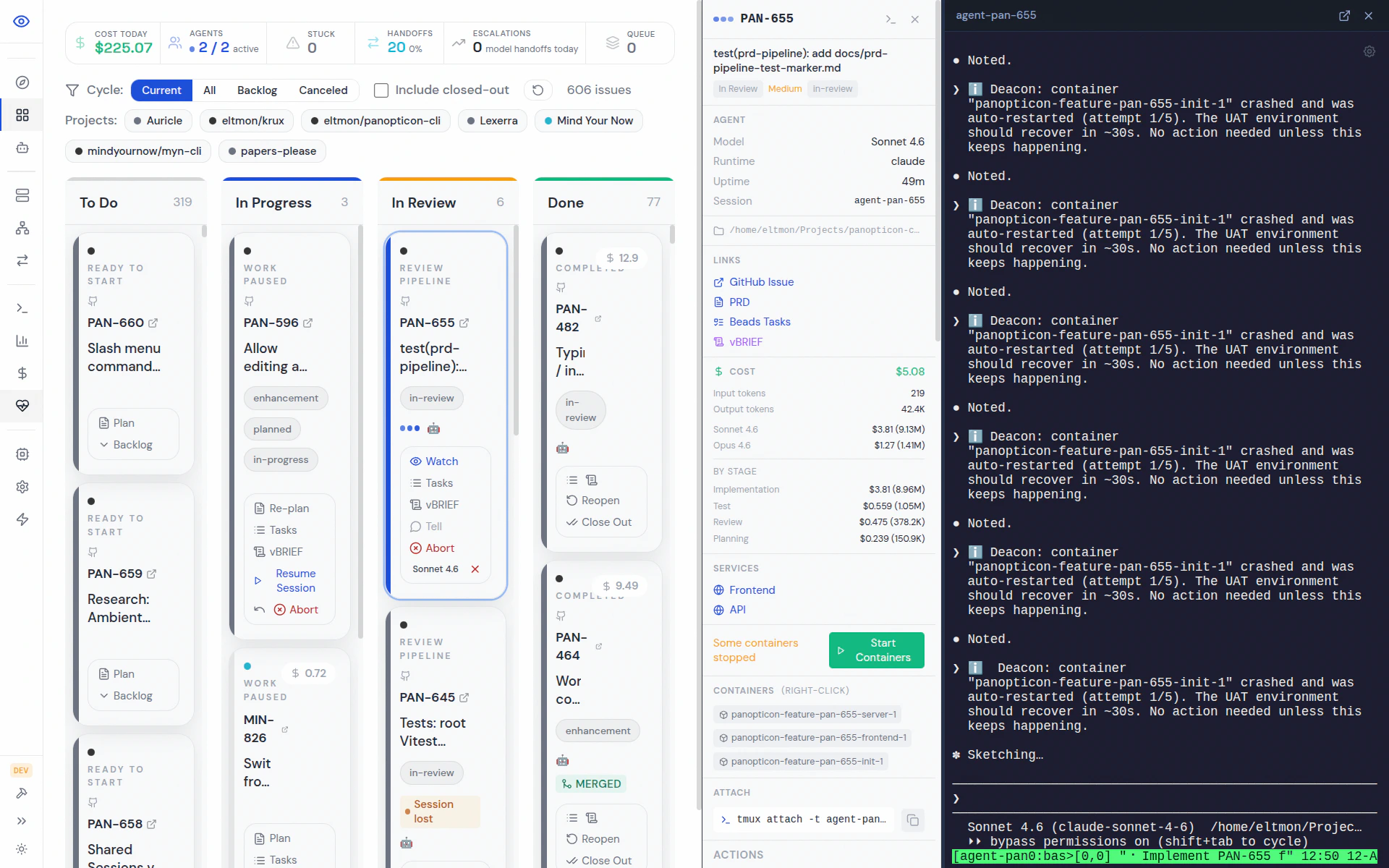
Task: Open external link icon next to PAN-596
Action: point(307,323)
